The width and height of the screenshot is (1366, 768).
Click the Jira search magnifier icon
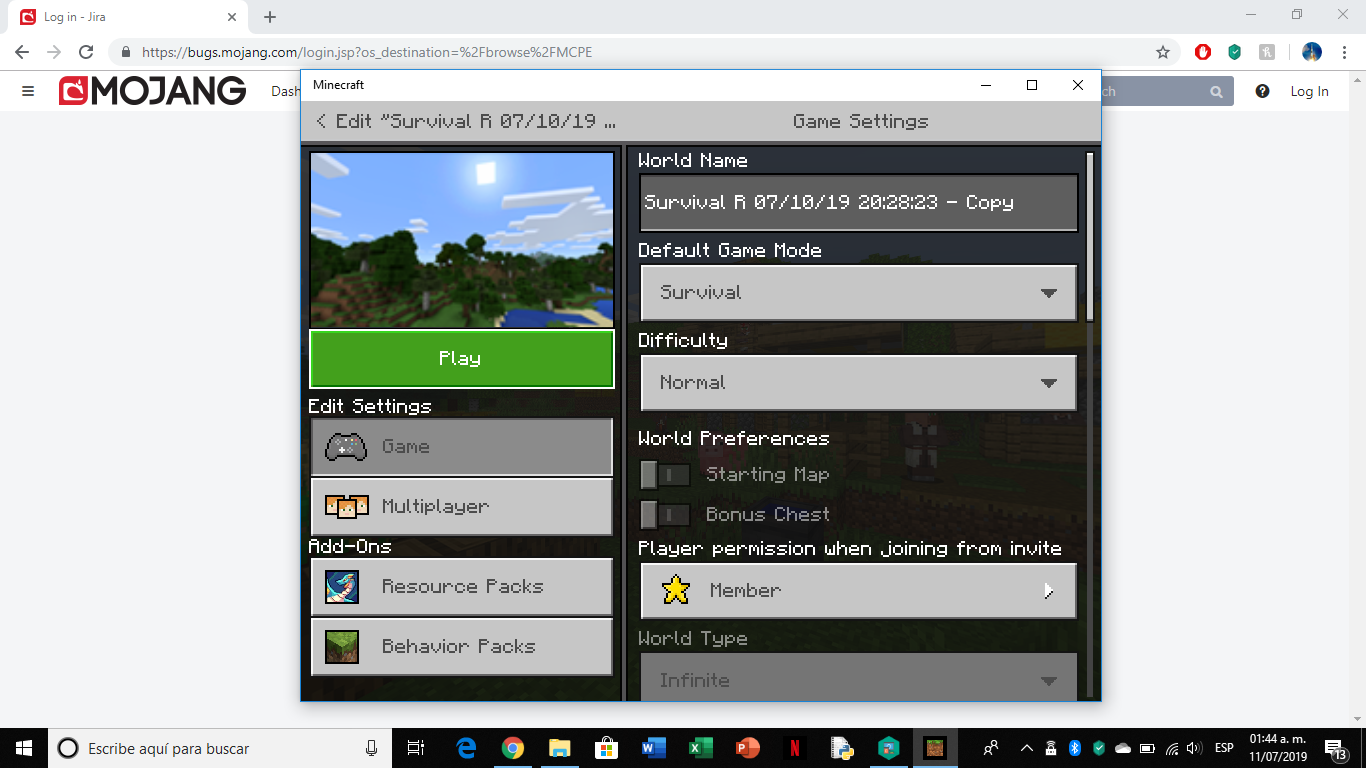[x=1216, y=91]
